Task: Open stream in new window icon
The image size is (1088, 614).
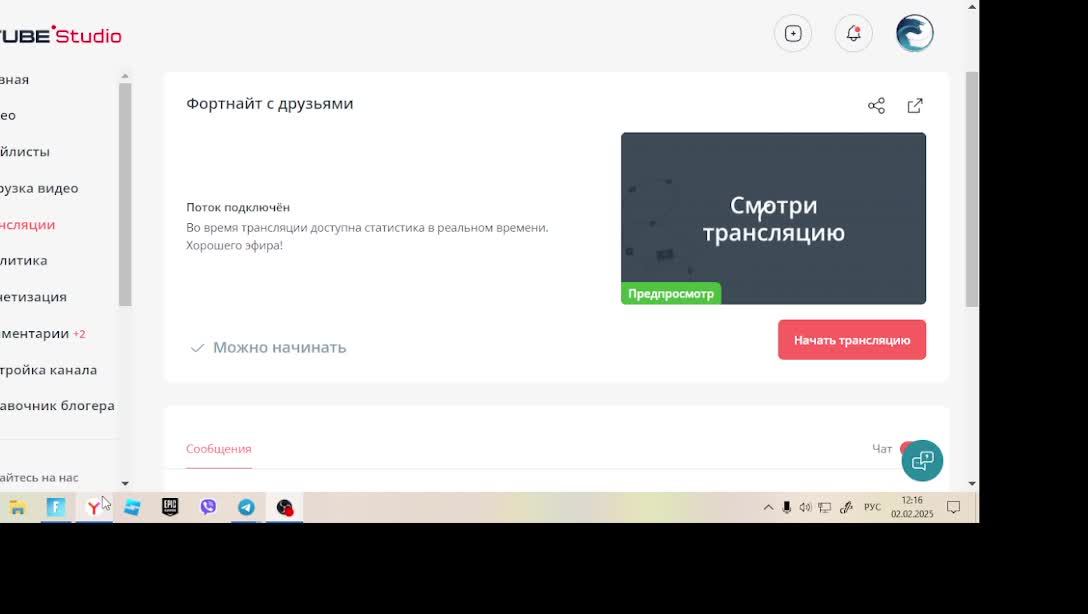Action: point(915,105)
